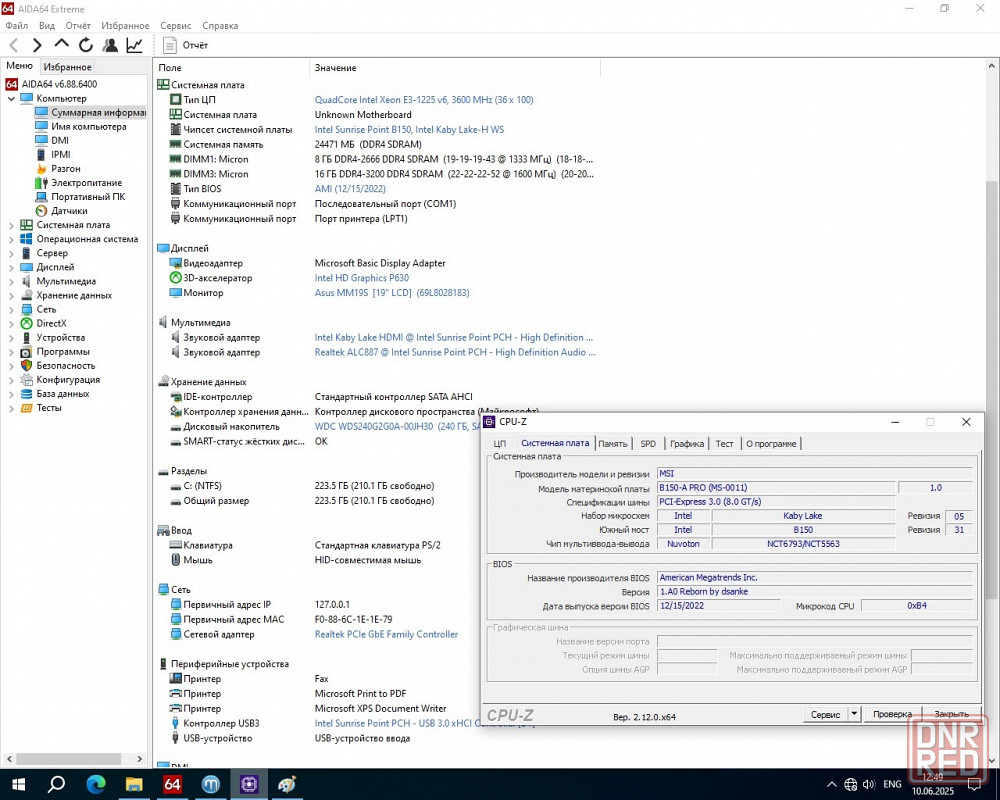Generate a report with the Отчёт button
The width and height of the screenshot is (1000, 800).
click(186, 45)
